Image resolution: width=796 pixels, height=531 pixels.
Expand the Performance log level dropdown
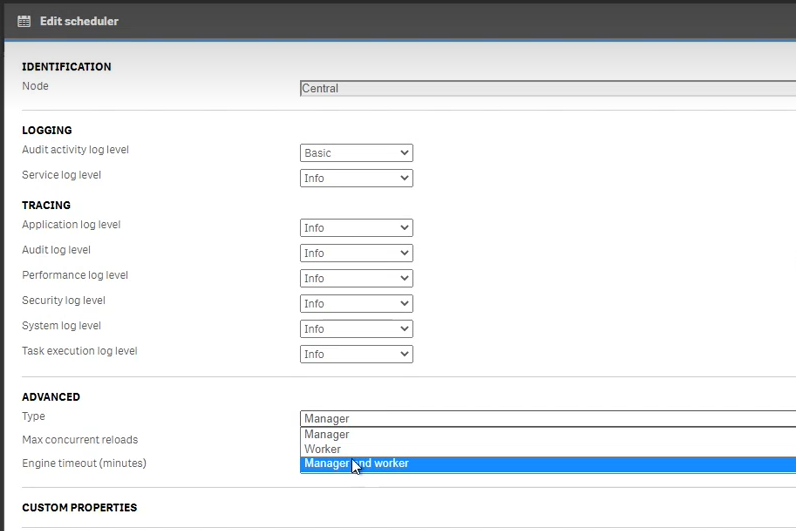pos(356,278)
